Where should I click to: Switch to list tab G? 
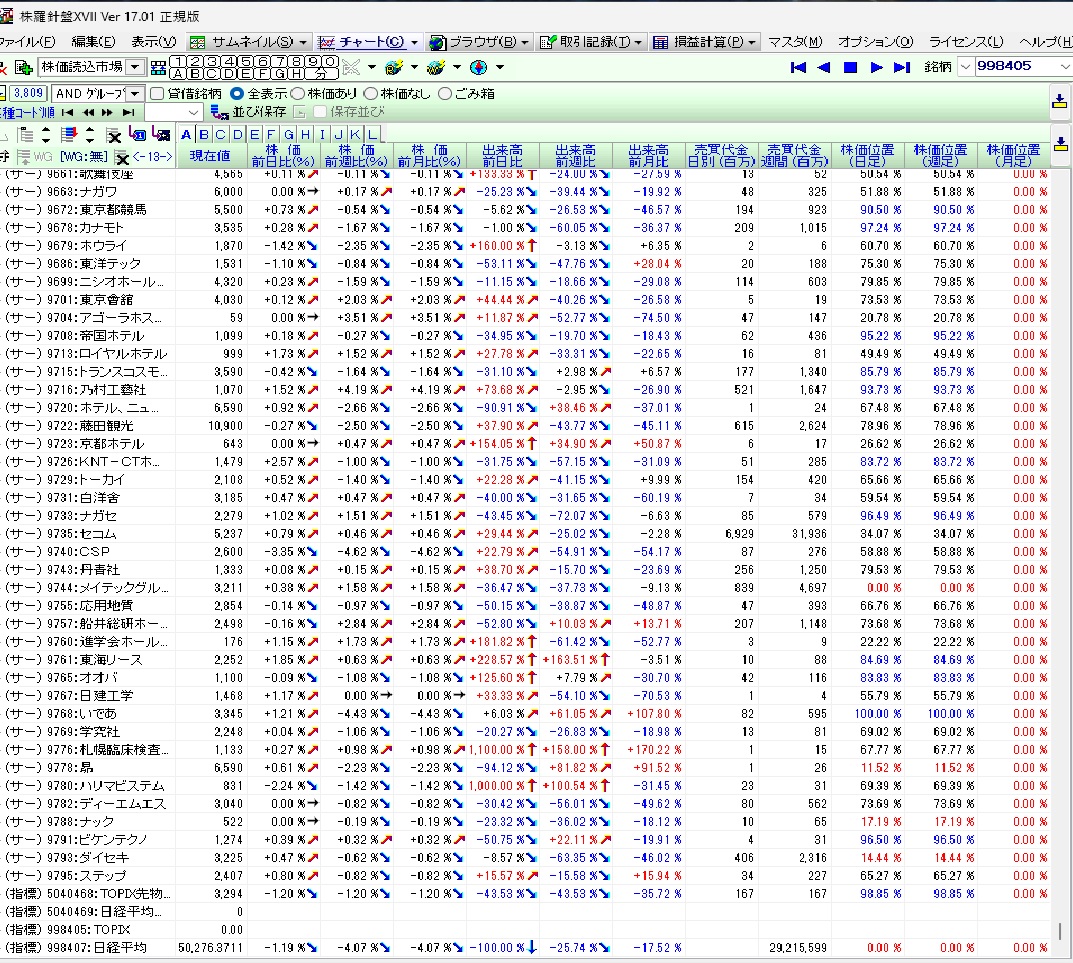click(288, 135)
